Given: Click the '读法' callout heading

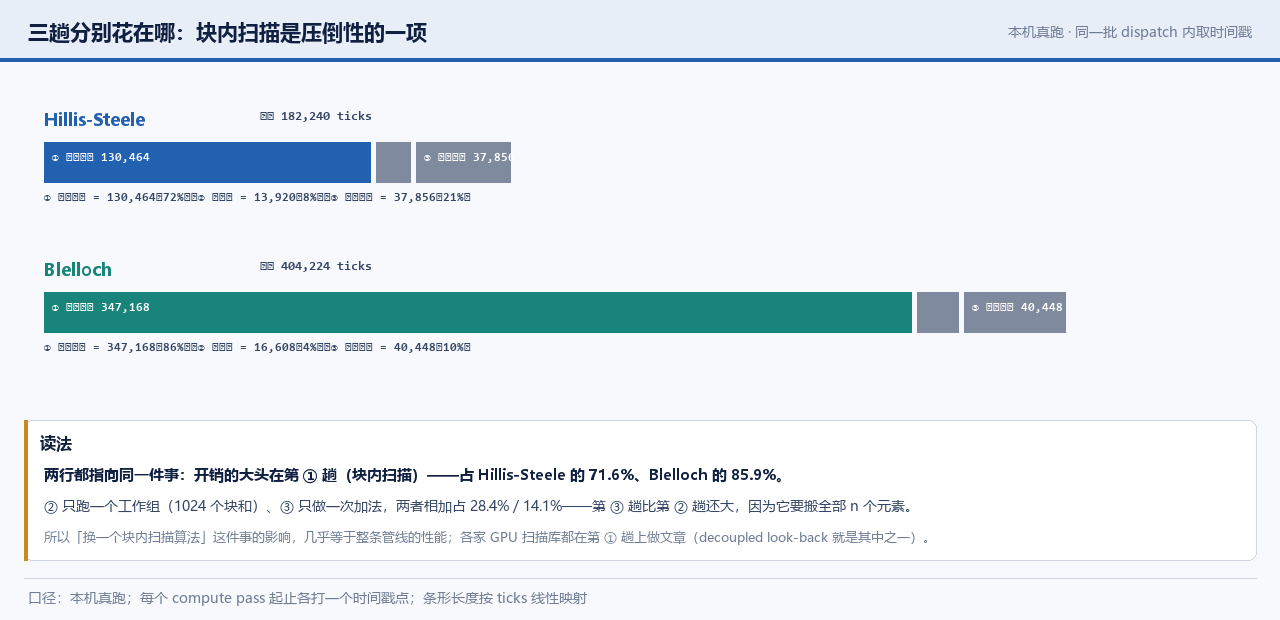Looking at the screenshot, I should pos(56,444).
